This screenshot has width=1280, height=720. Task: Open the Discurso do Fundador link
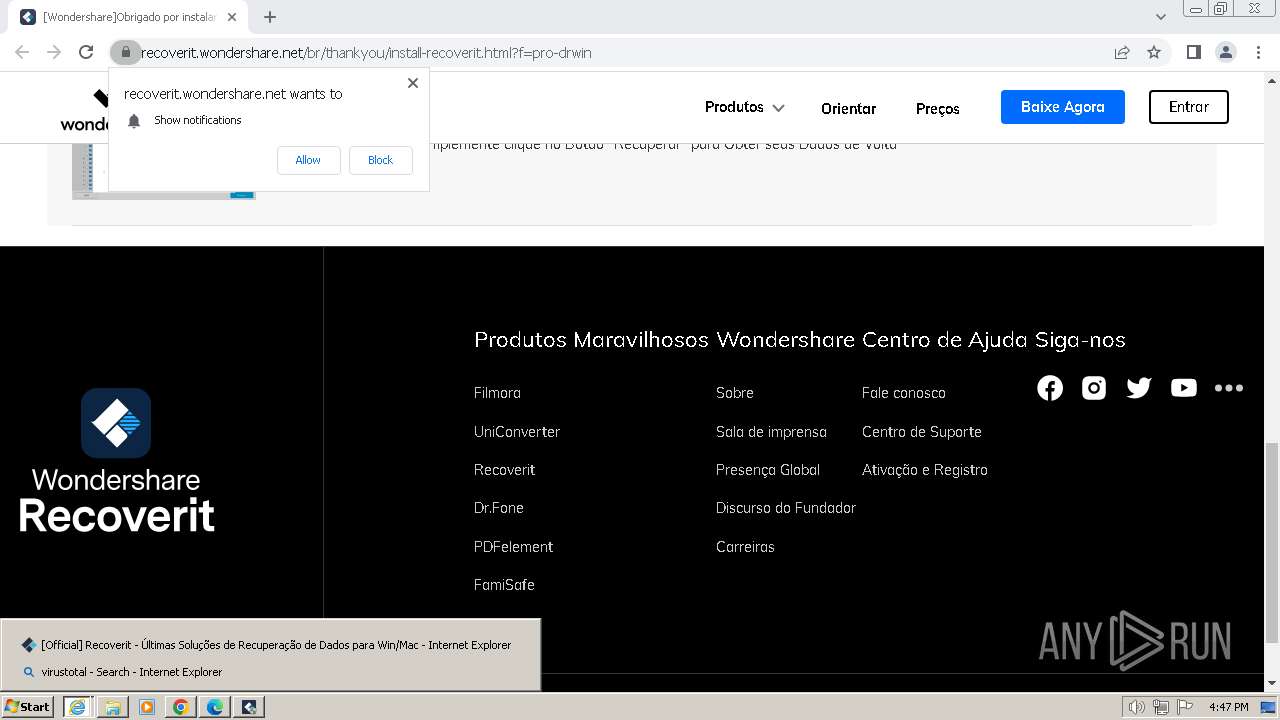(x=786, y=508)
